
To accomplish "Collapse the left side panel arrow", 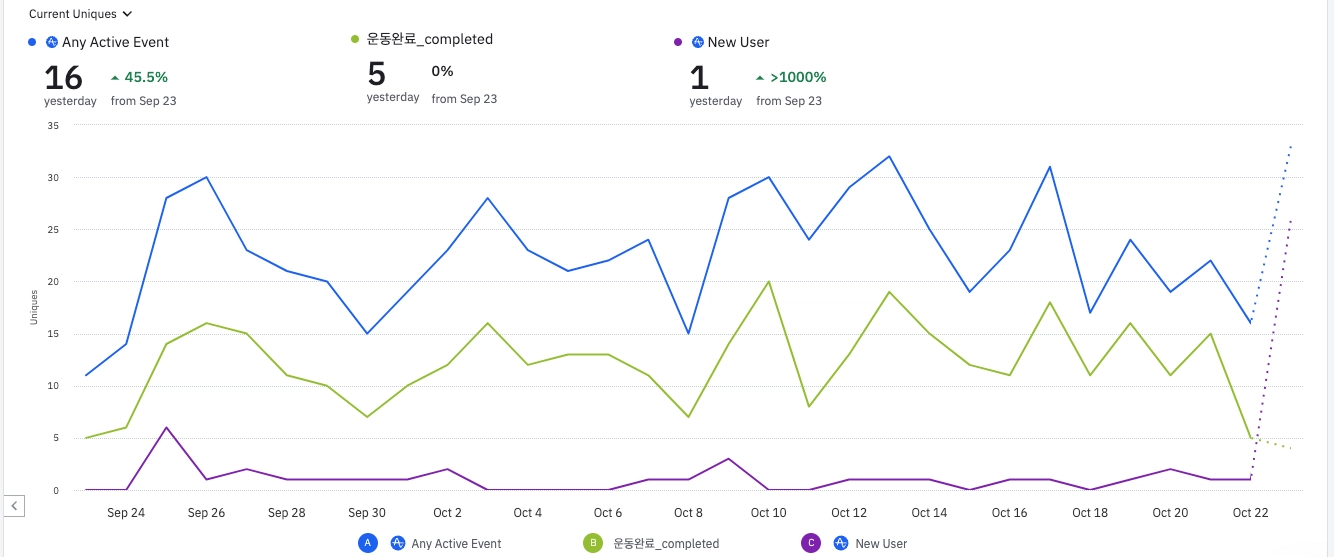I will [14, 507].
